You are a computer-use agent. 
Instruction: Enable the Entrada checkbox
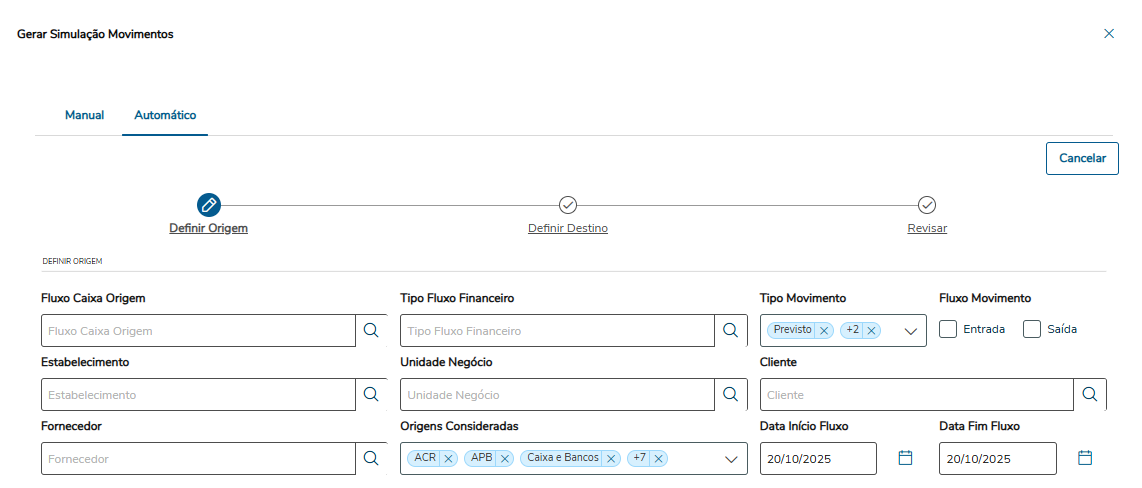[949, 329]
